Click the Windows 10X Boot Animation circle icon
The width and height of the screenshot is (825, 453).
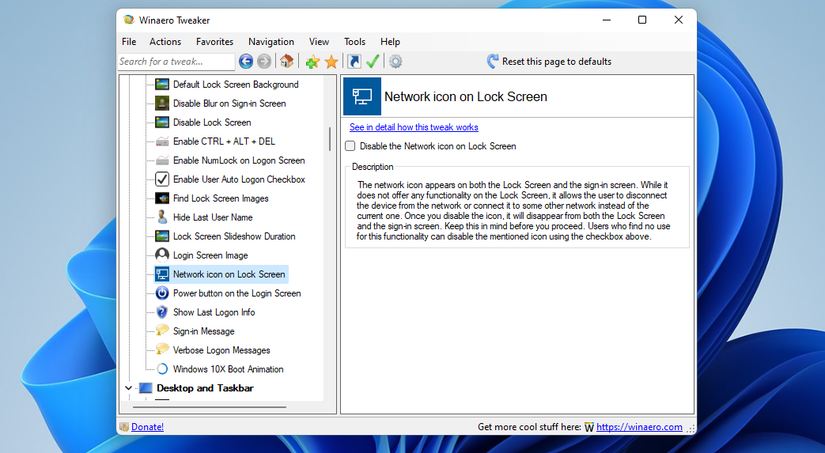pyautogui.click(x=162, y=369)
